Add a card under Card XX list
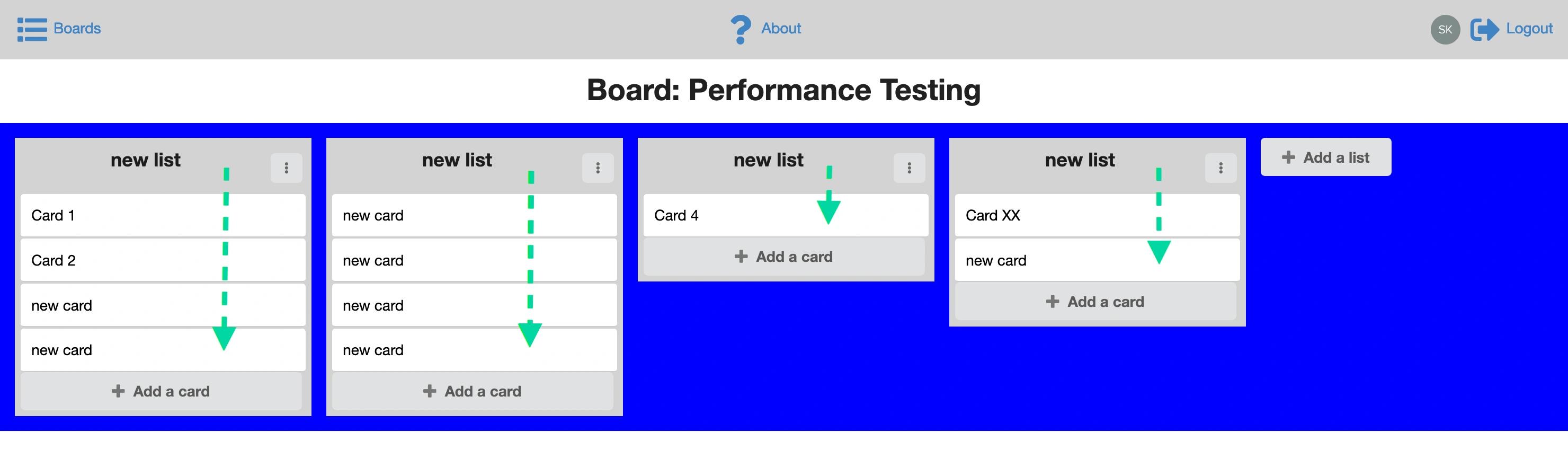 tap(1095, 302)
